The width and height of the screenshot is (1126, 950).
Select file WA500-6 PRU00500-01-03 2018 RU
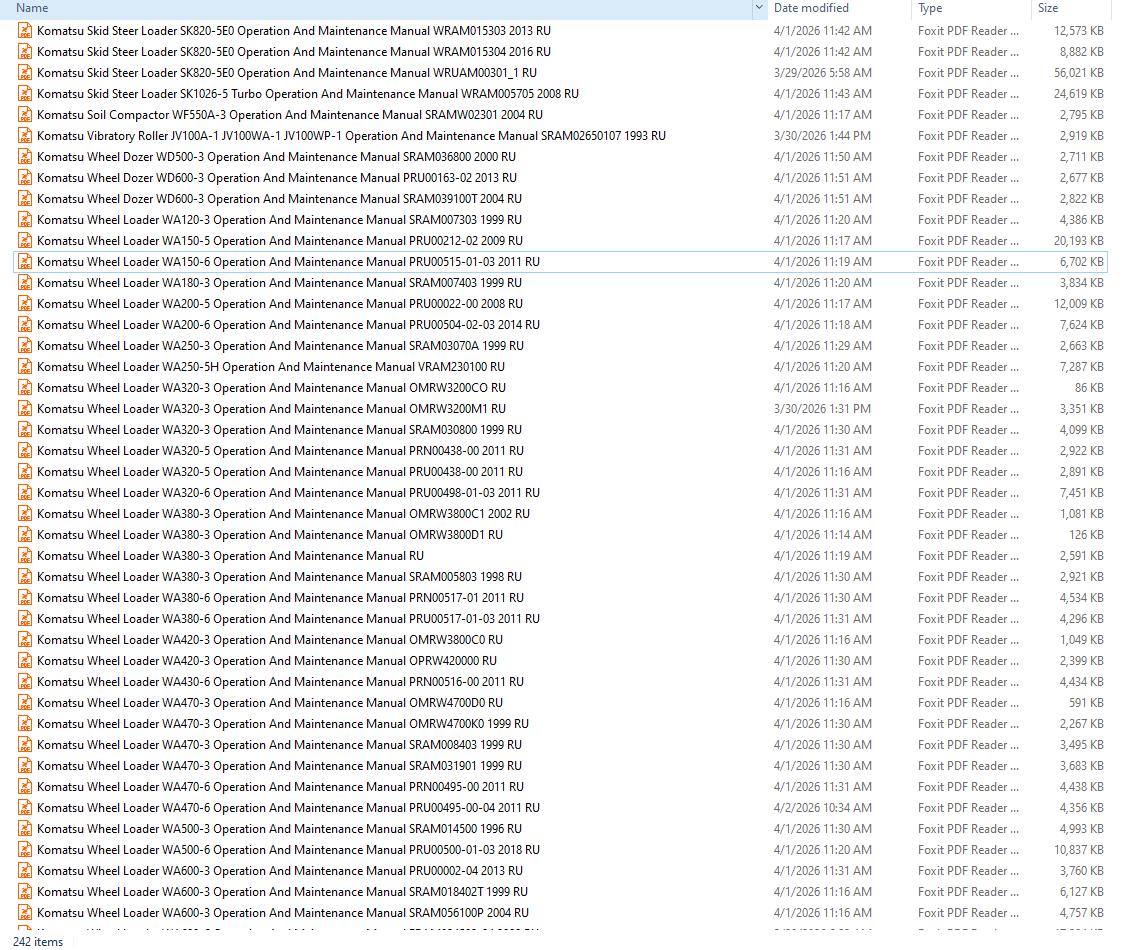tap(288, 850)
